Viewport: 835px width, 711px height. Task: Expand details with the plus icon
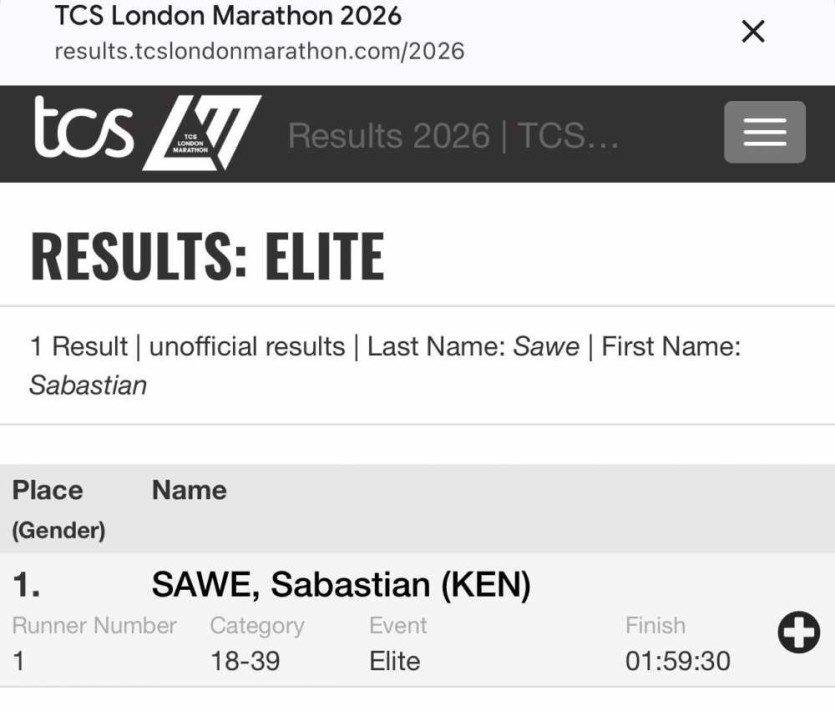[798, 633]
